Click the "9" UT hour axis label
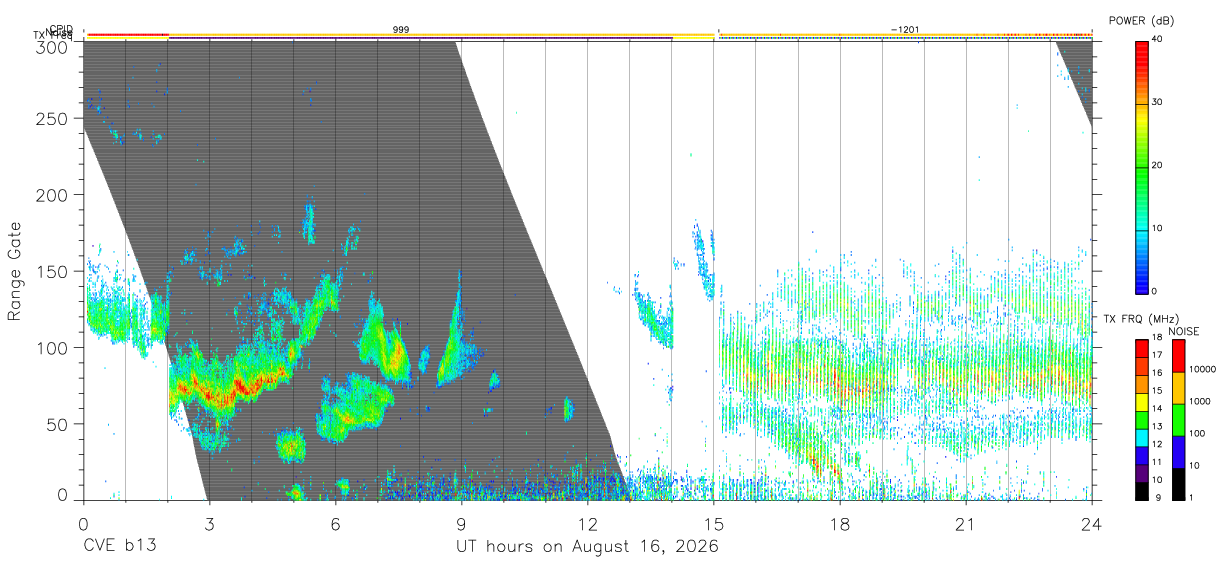The height and width of the screenshot is (567, 1228). click(x=461, y=524)
